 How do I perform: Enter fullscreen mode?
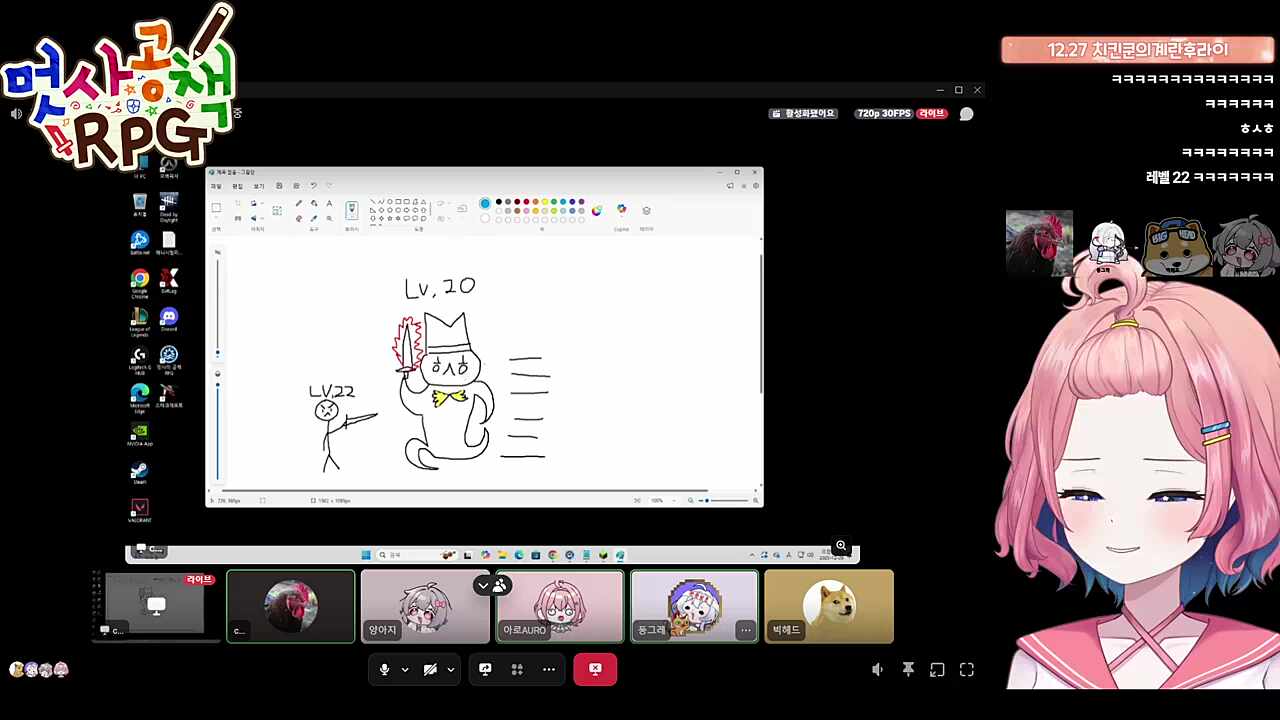[x=966, y=669]
